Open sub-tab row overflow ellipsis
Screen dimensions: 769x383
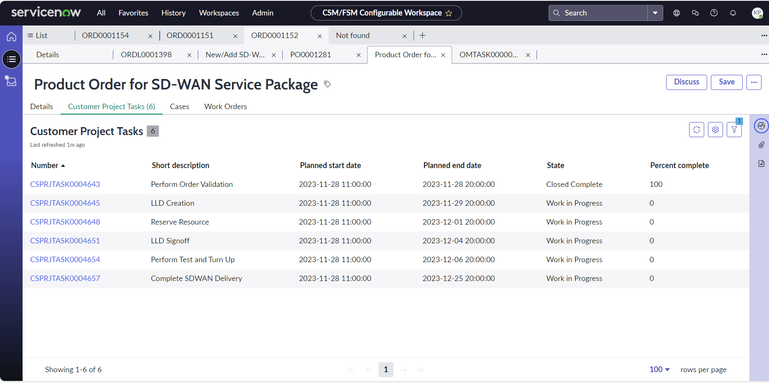[x=764, y=54]
